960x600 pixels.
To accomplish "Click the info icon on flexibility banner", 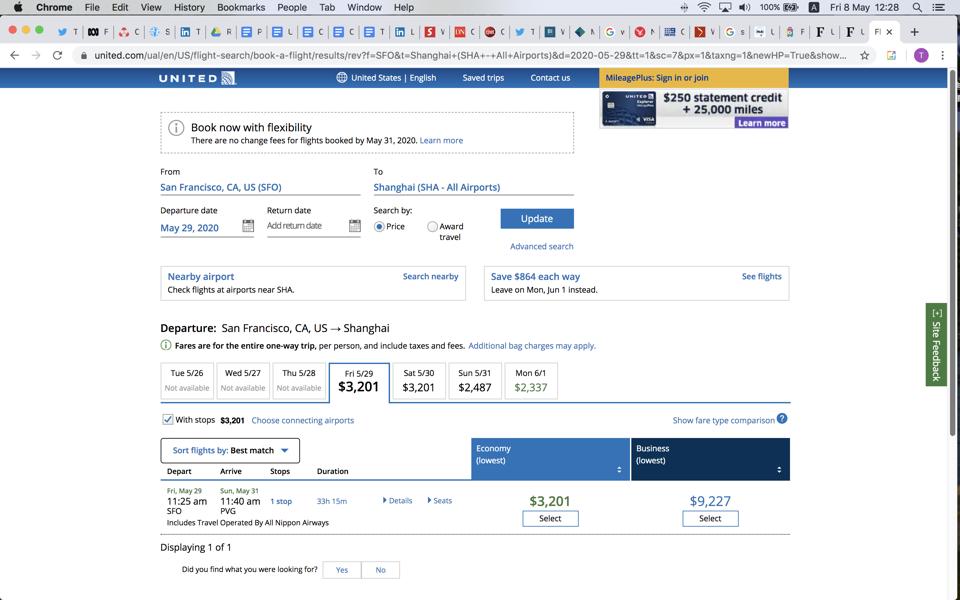I will point(178,128).
